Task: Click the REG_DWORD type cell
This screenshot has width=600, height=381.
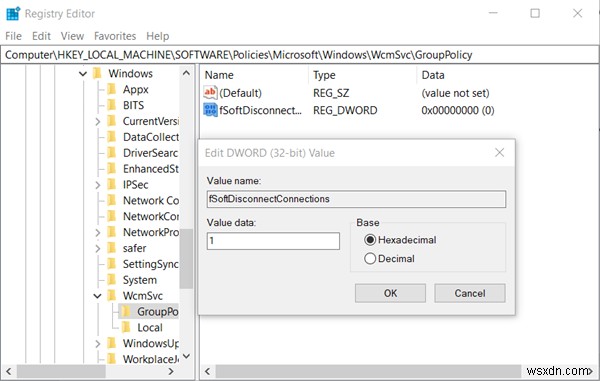Action: pyautogui.click(x=345, y=110)
